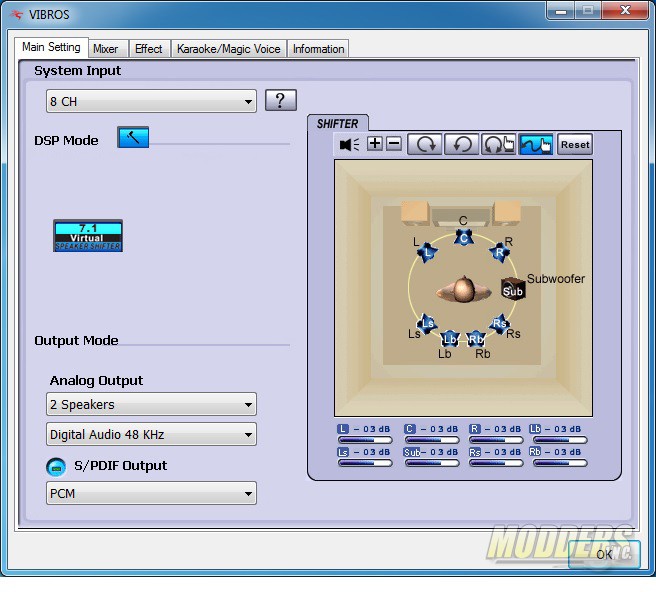Open the 2 Speakers analog output dropdown
656x592 pixels.
151,404
